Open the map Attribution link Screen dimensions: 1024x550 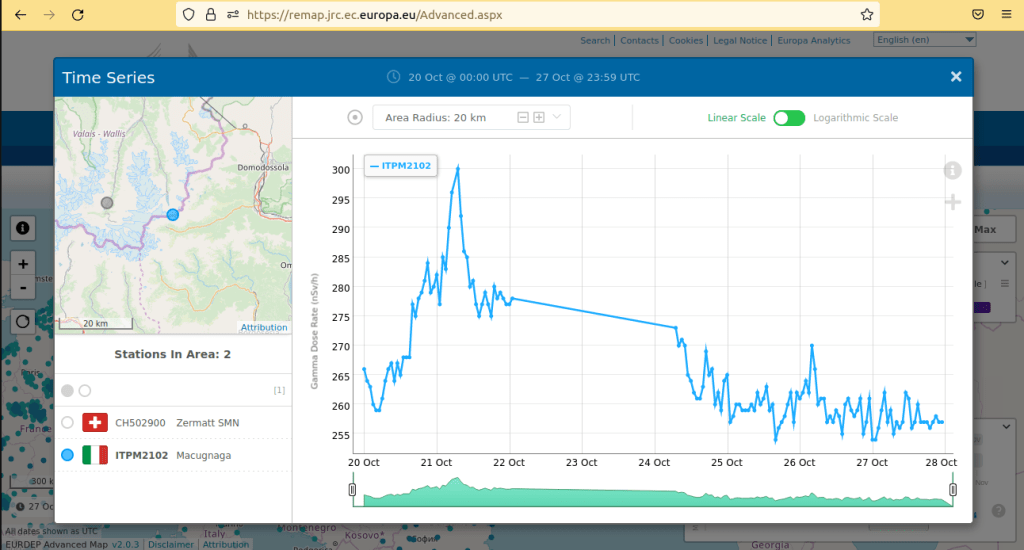[264, 328]
